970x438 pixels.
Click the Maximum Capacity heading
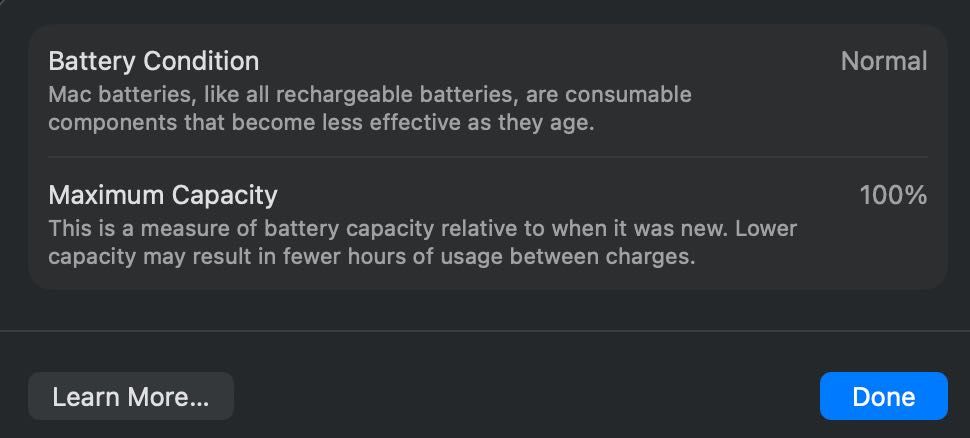tap(163, 194)
